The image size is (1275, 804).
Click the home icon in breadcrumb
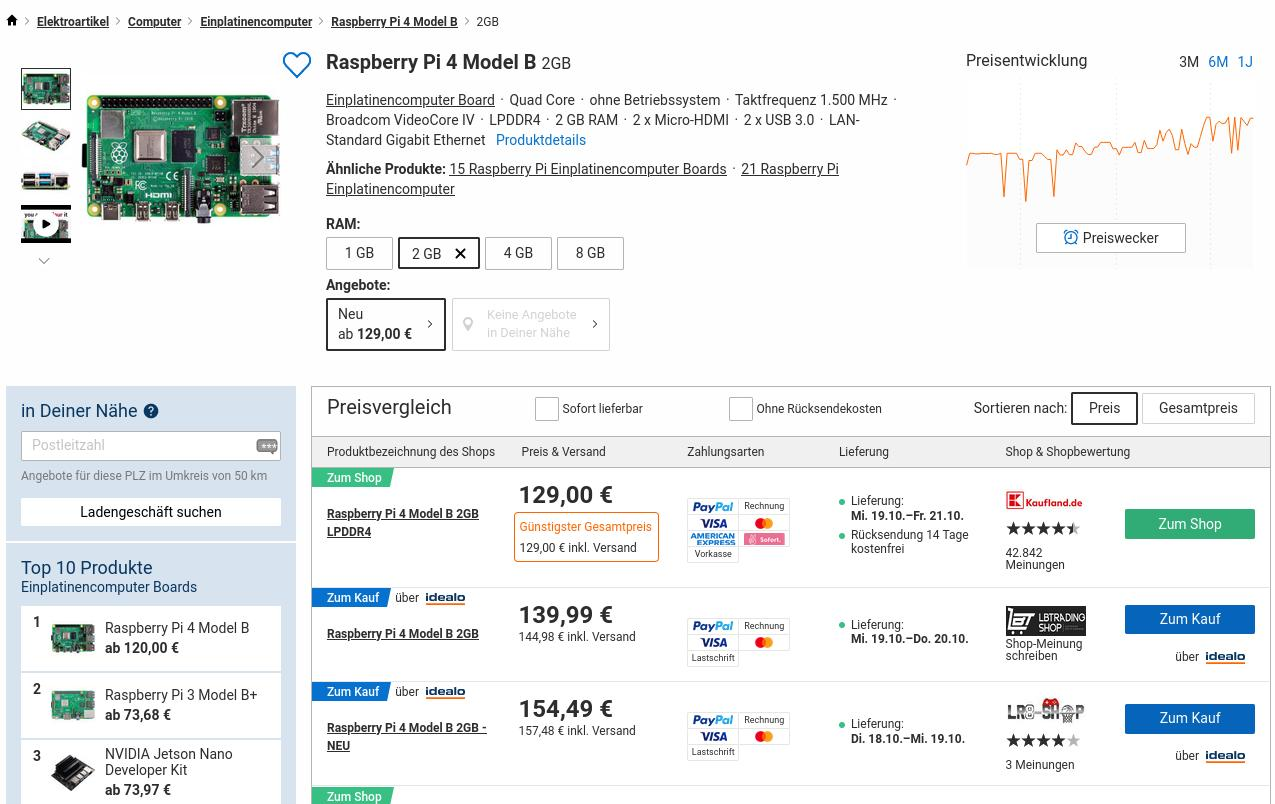click(x=12, y=21)
